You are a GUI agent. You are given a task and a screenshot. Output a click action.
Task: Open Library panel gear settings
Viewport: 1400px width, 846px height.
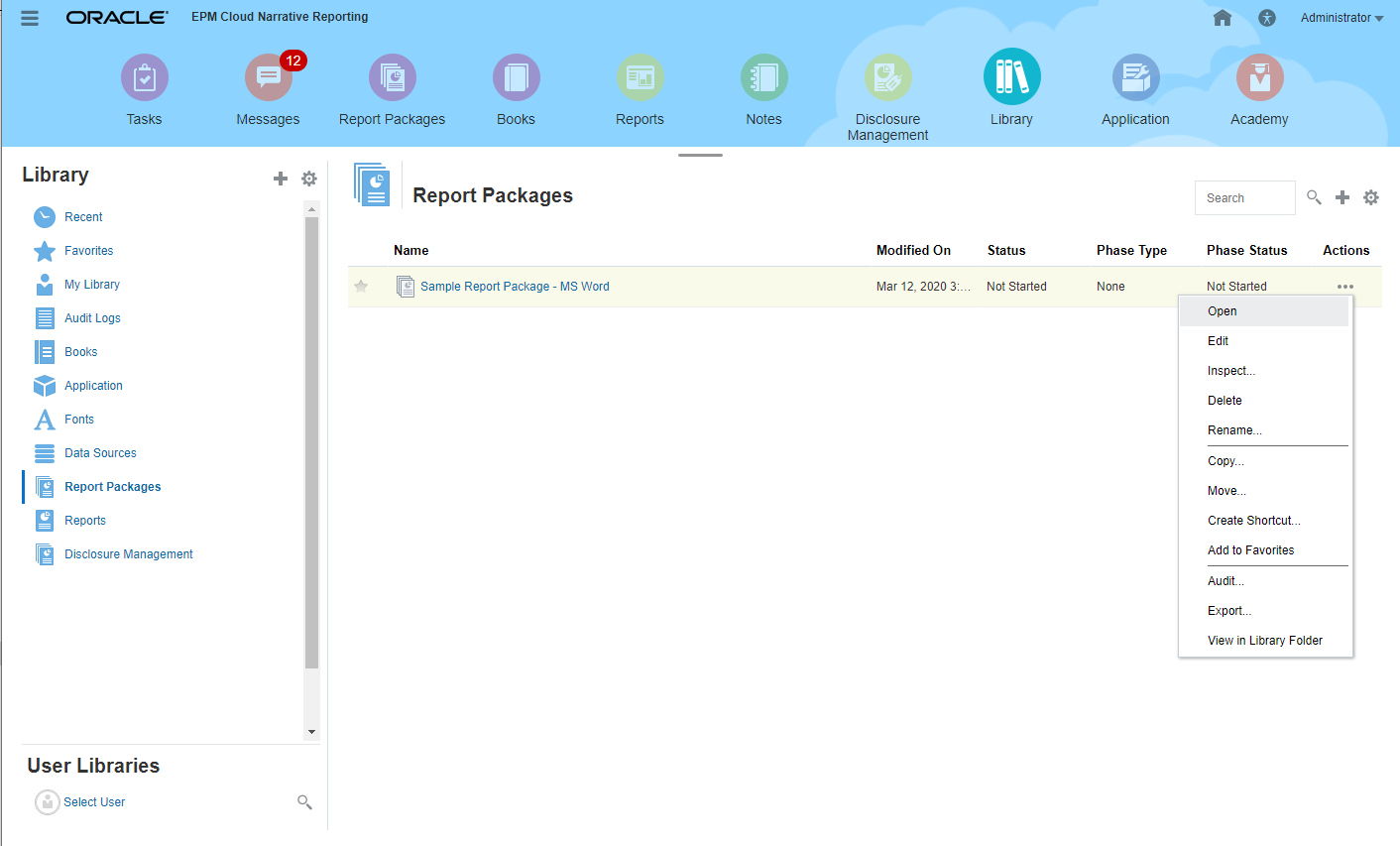309,179
